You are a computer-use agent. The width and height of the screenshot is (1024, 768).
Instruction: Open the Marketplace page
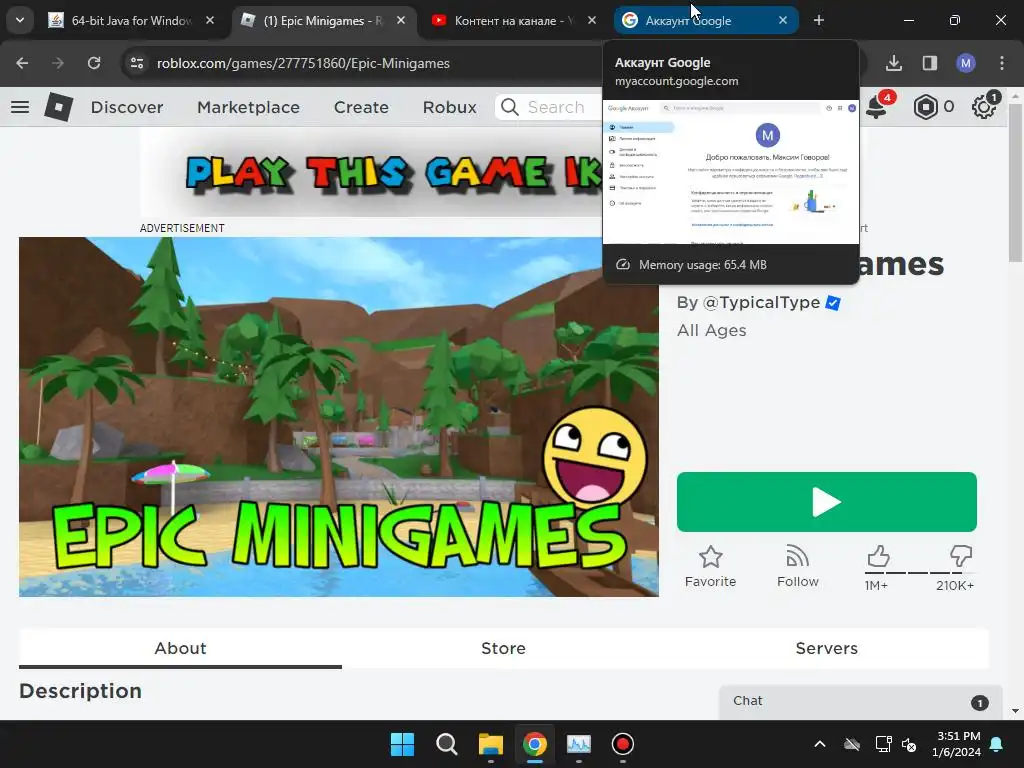248,107
